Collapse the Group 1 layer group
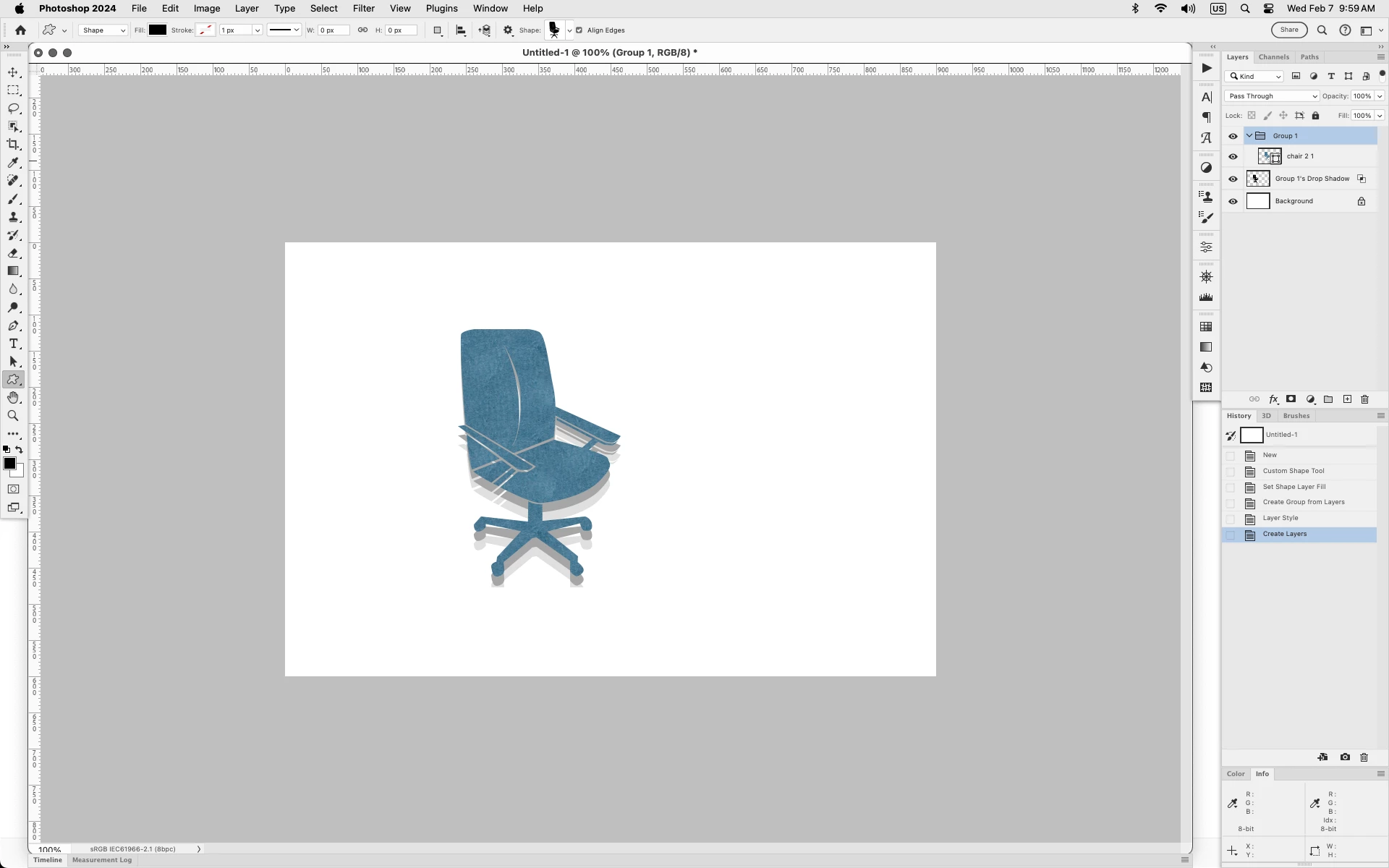Viewport: 1389px width, 868px height. [x=1249, y=136]
